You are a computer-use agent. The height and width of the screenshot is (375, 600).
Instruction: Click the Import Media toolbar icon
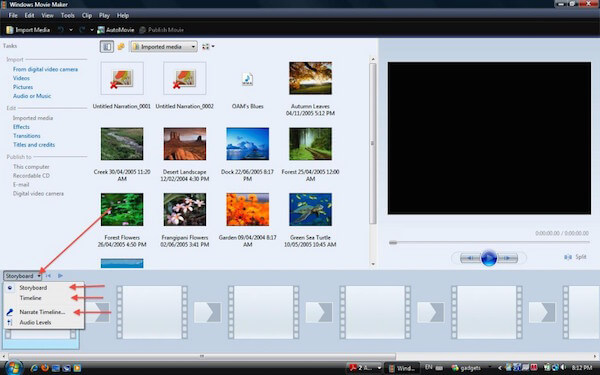pos(10,30)
